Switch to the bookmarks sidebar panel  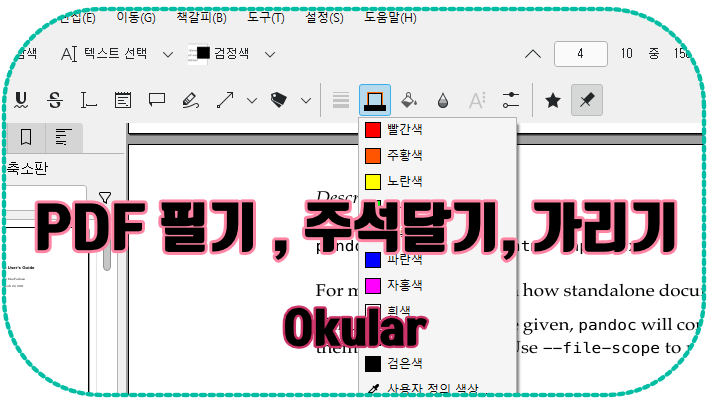[26, 137]
